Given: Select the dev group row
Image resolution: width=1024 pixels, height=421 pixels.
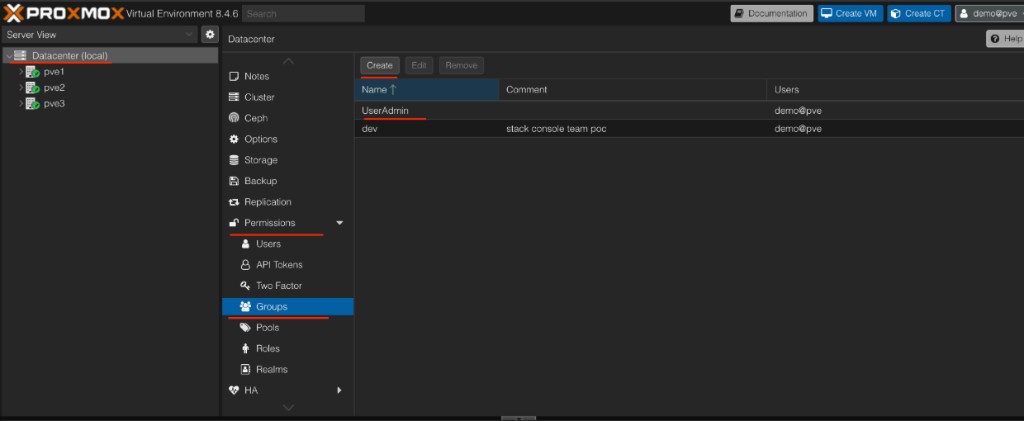Looking at the screenshot, I should click(x=689, y=129).
